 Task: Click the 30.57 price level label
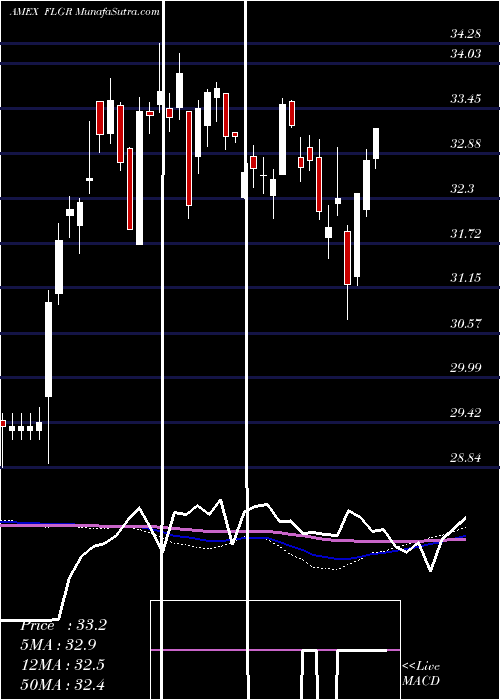point(466,323)
